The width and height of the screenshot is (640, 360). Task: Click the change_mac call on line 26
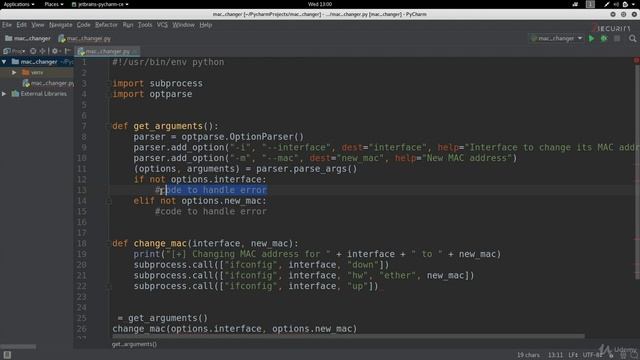click(235, 329)
